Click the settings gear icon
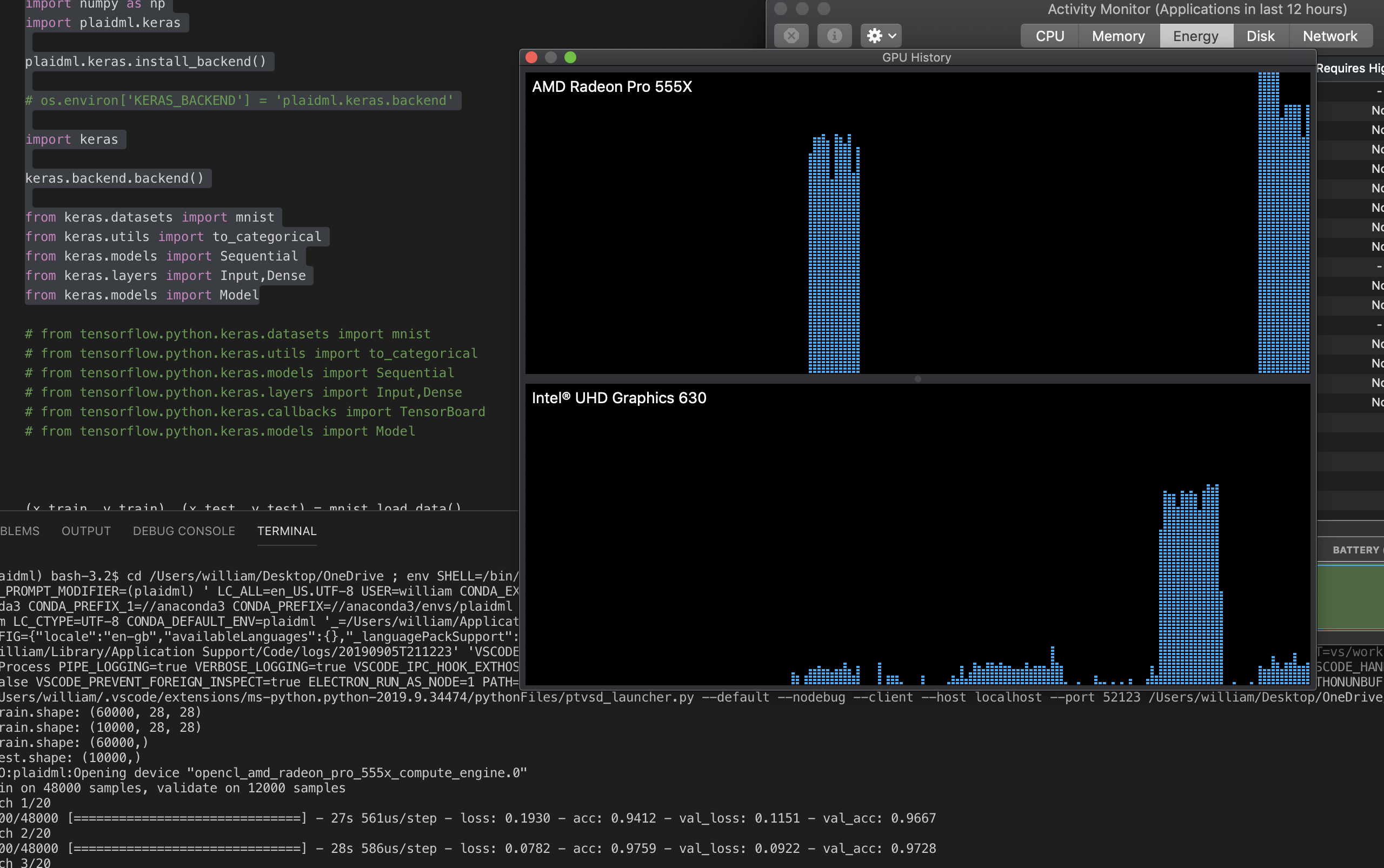The width and height of the screenshot is (1384, 868). (875, 36)
